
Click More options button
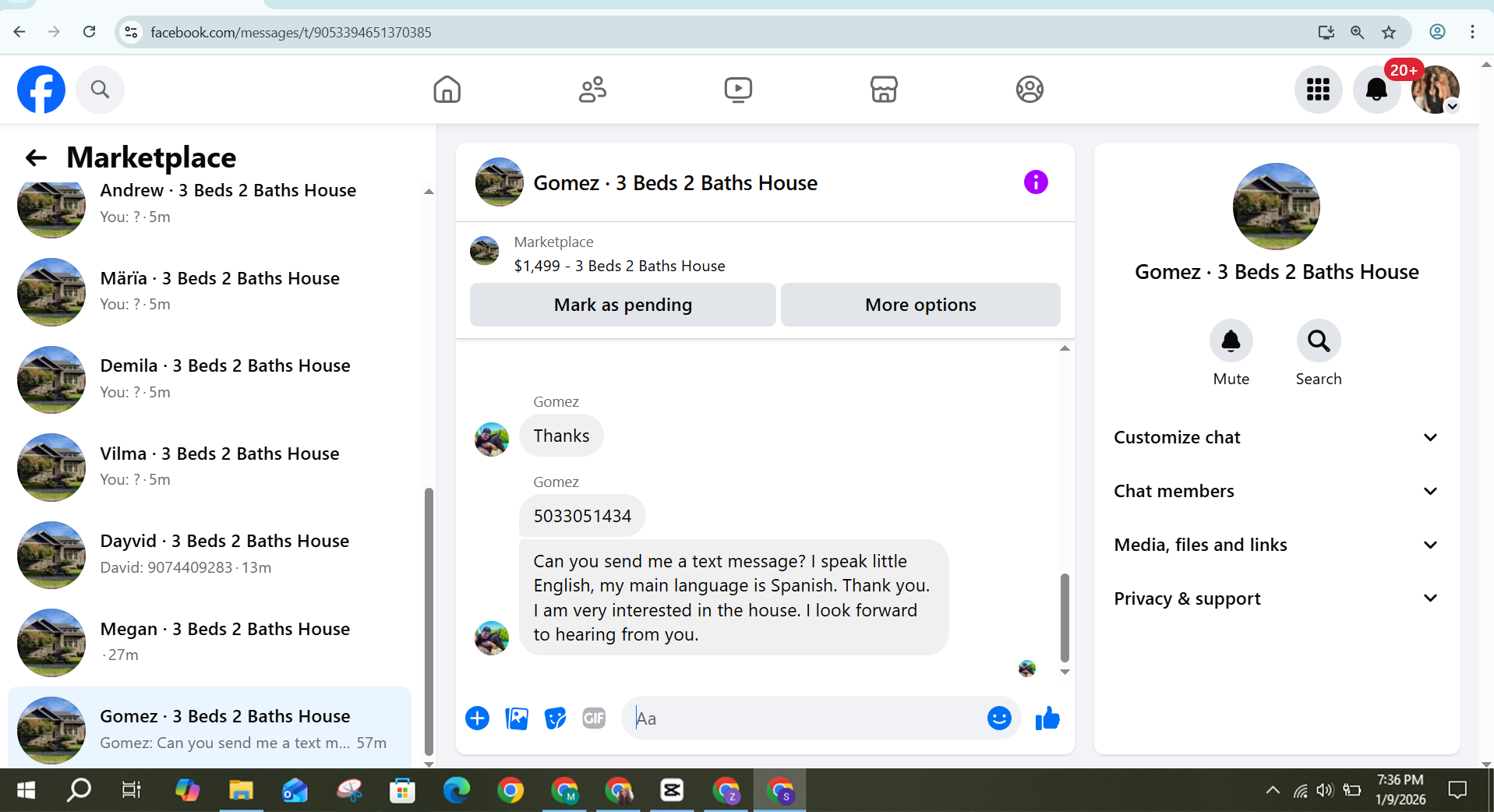(920, 305)
